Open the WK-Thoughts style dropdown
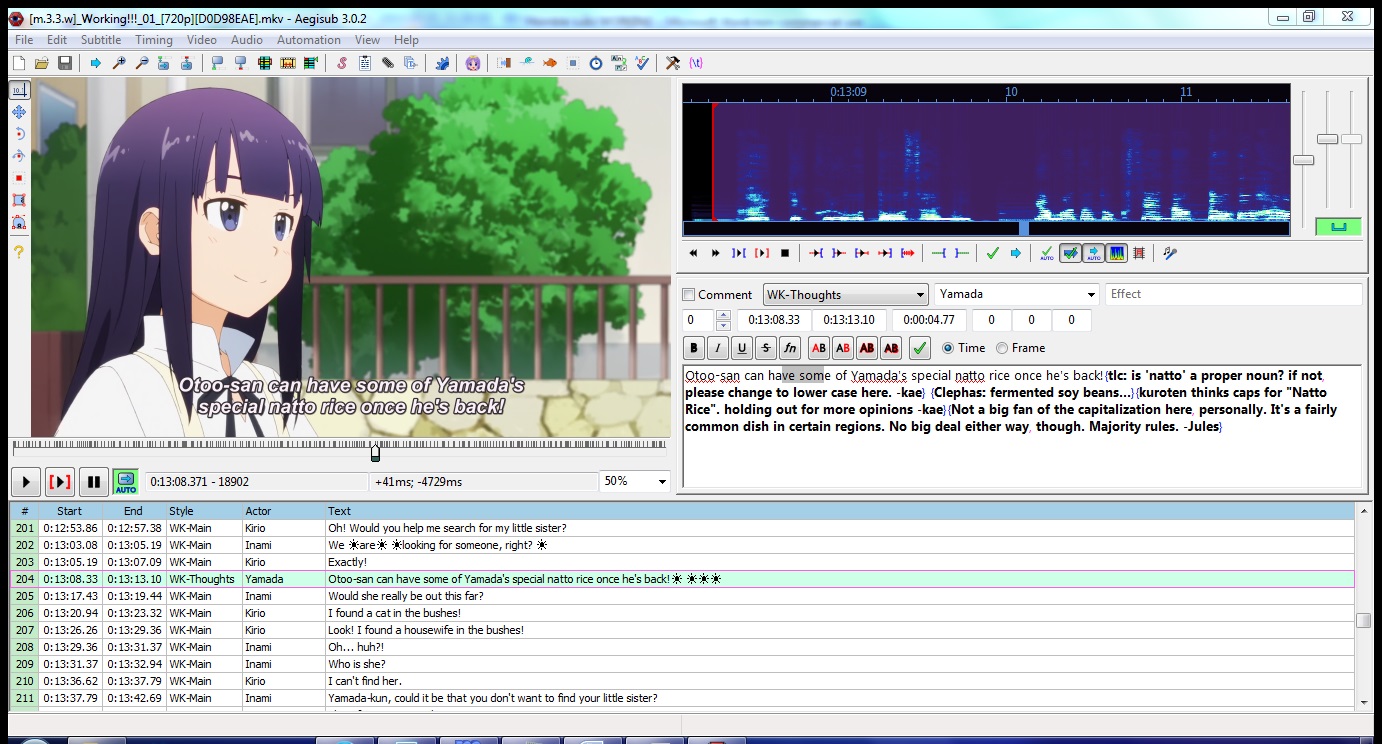The height and width of the screenshot is (744, 1382). coord(846,295)
